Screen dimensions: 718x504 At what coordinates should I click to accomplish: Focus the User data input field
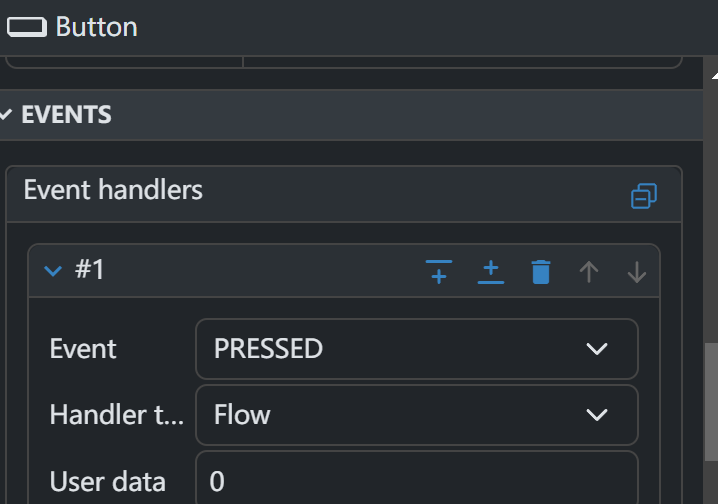click(416, 481)
